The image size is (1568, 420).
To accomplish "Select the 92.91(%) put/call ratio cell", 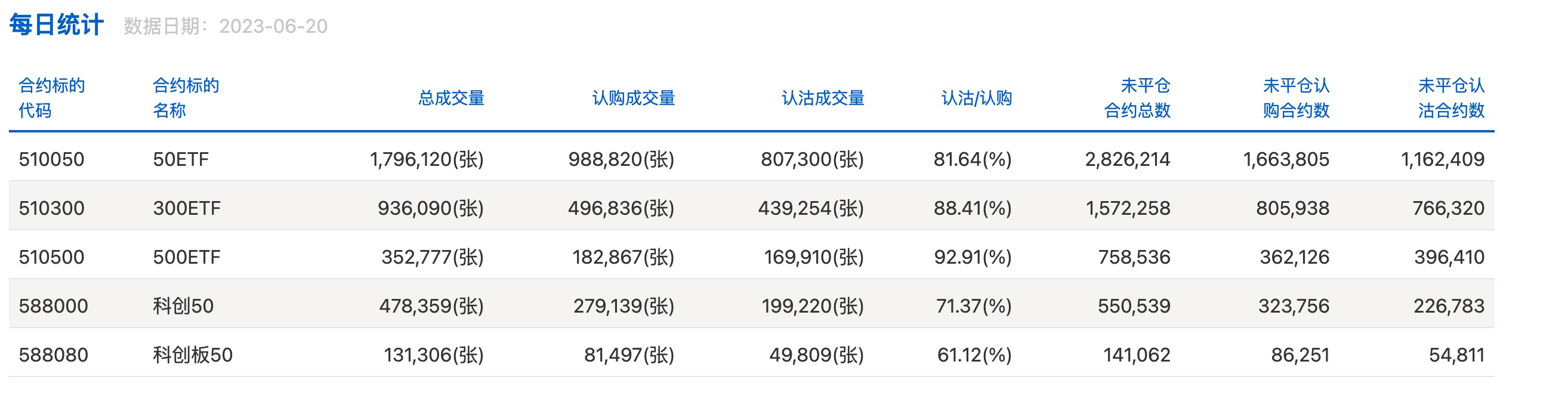I will [x=973, y=257].
